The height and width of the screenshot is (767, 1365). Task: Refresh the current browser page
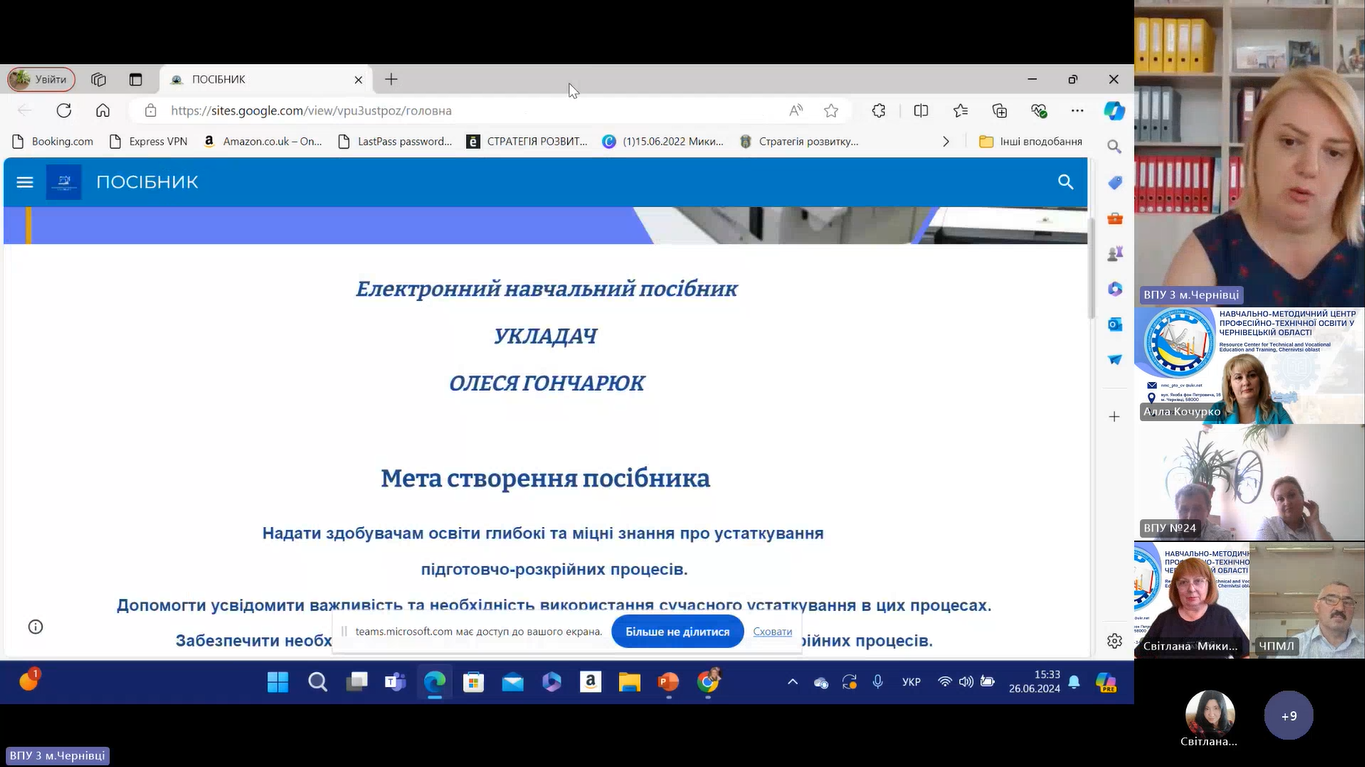click(64, 111)
